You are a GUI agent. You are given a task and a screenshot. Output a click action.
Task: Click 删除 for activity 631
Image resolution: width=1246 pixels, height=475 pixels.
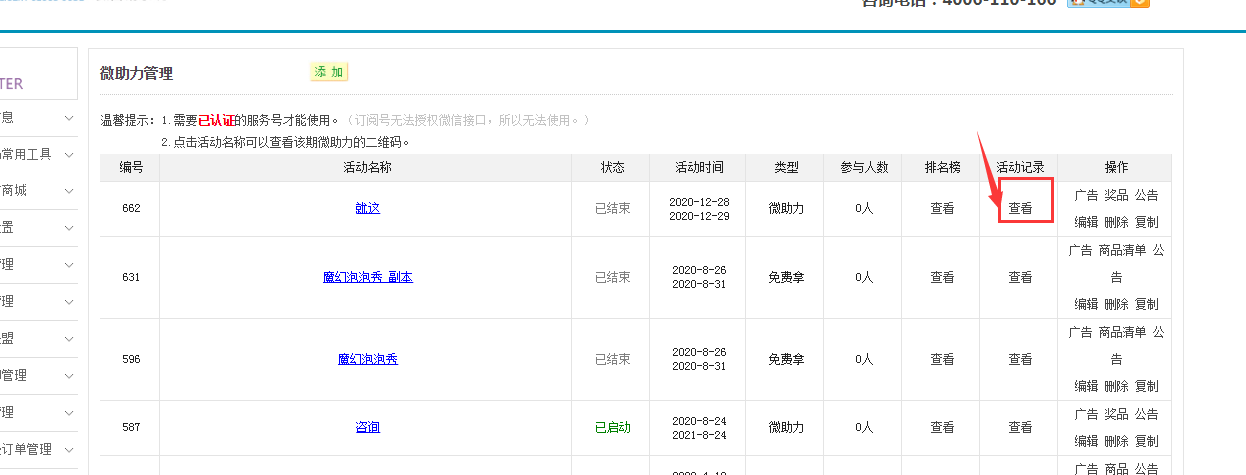point(1116,304)
